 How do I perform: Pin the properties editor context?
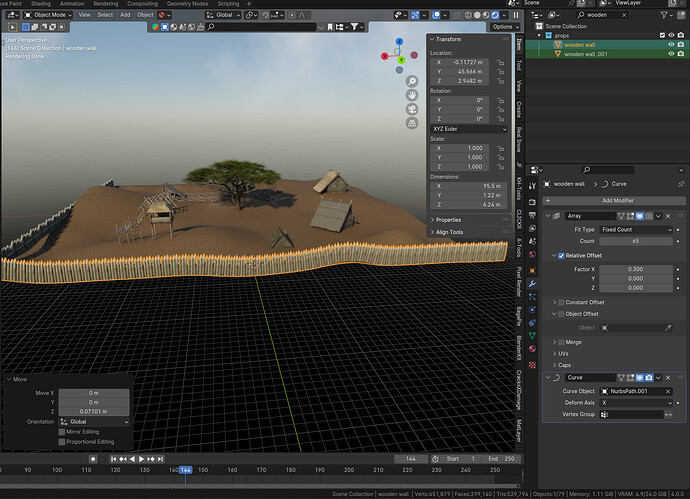coord(681,184)
